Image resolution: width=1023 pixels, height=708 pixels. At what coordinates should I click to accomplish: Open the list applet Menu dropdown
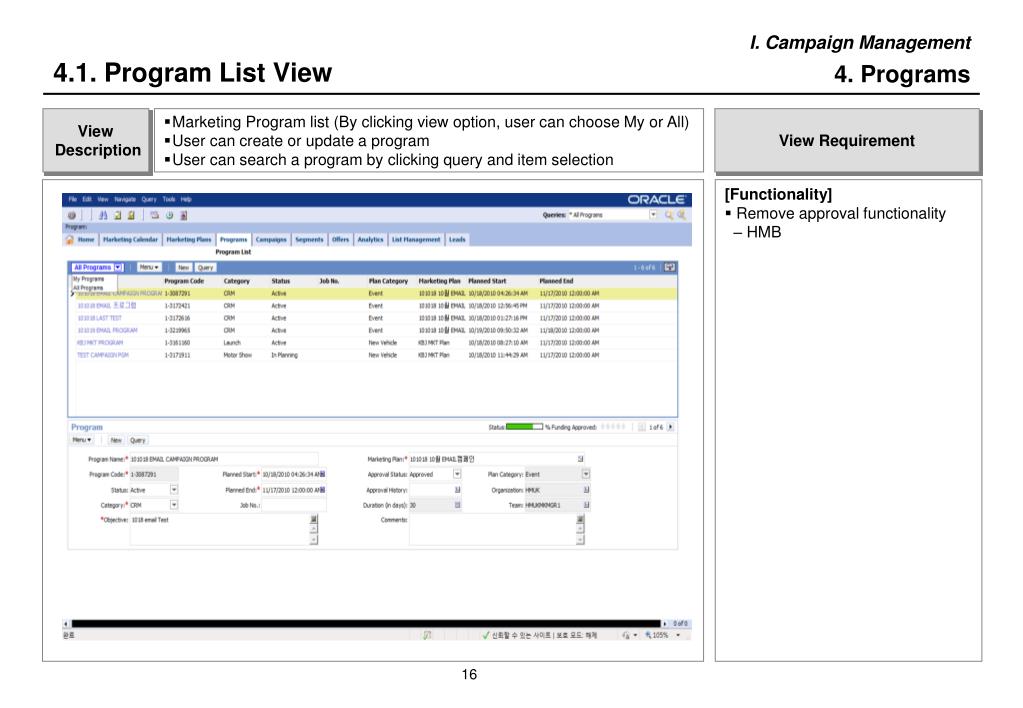[149, 268]
